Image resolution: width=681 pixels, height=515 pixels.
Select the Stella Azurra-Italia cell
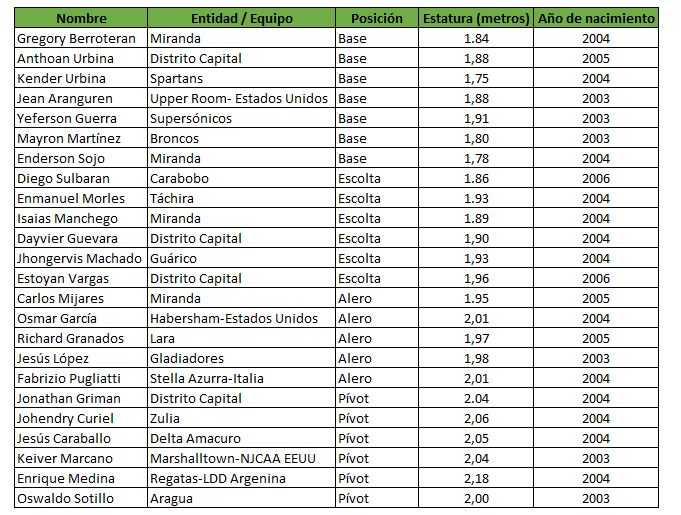click(241, 378)
